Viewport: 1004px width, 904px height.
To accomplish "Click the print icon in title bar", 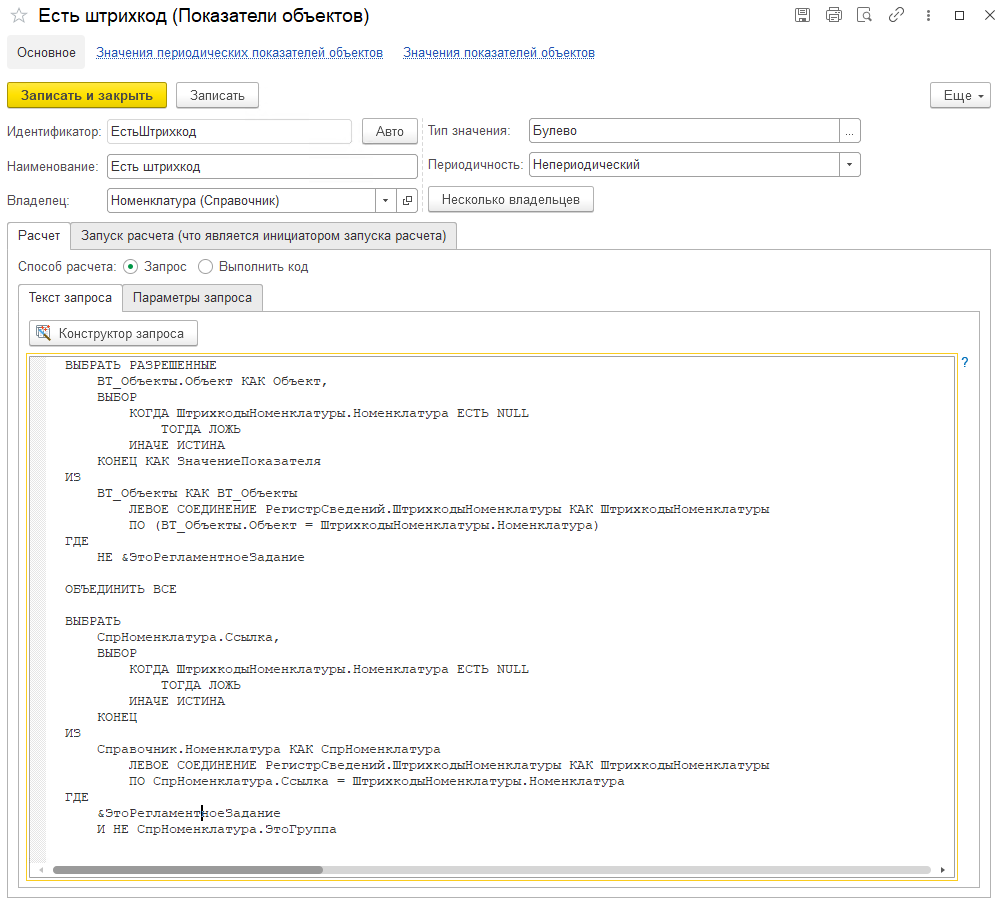I will click(834, 15).
